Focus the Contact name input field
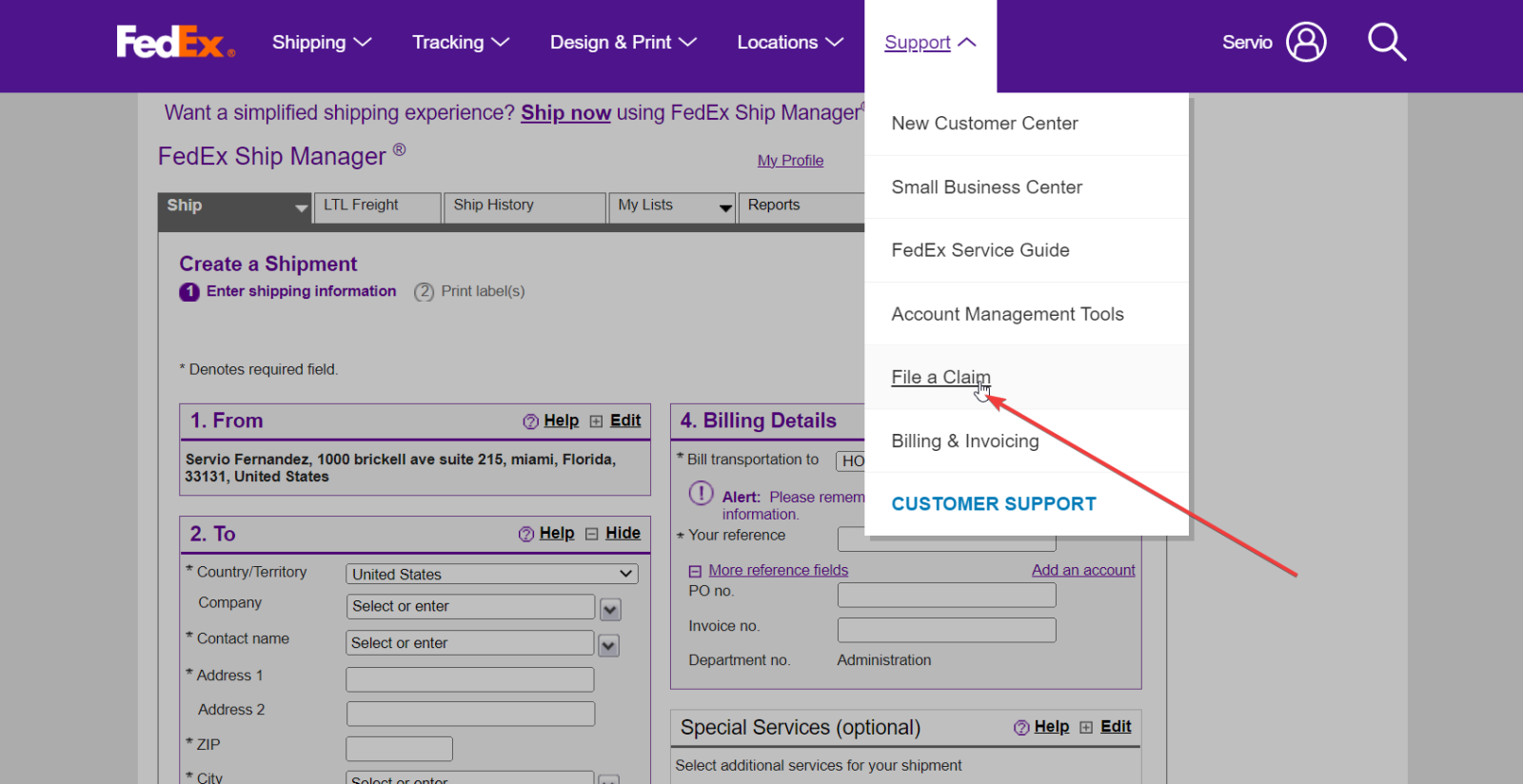The width and height of the screenshot is (1523, 784). click(470, 643)
